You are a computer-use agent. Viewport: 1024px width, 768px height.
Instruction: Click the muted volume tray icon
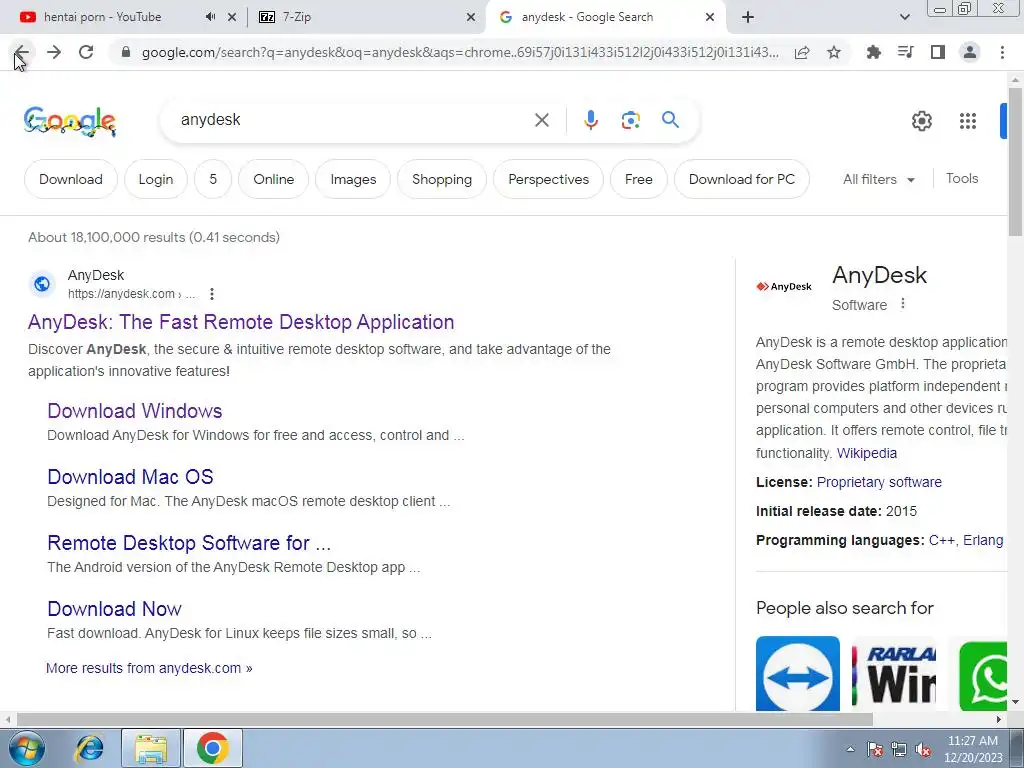pyautogui.click(x=923, y=750)
